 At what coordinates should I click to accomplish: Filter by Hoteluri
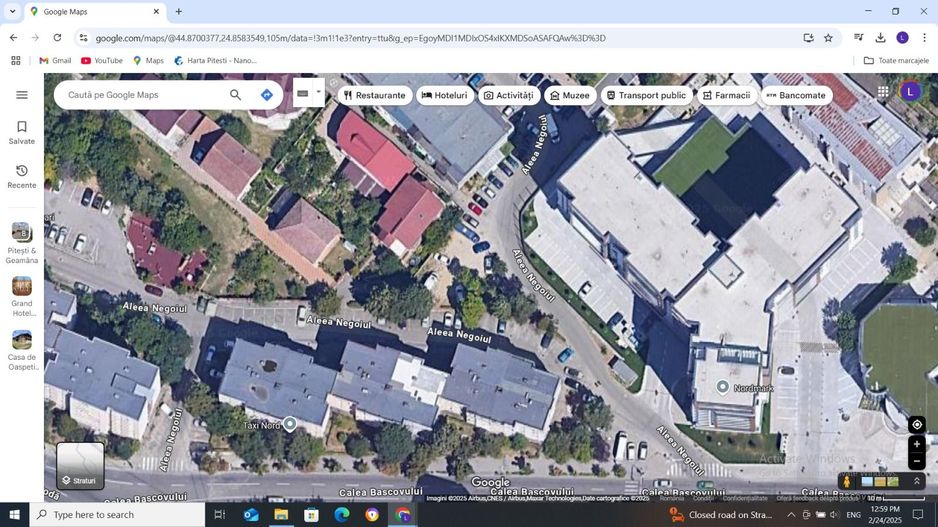click(x=444, y=95)
